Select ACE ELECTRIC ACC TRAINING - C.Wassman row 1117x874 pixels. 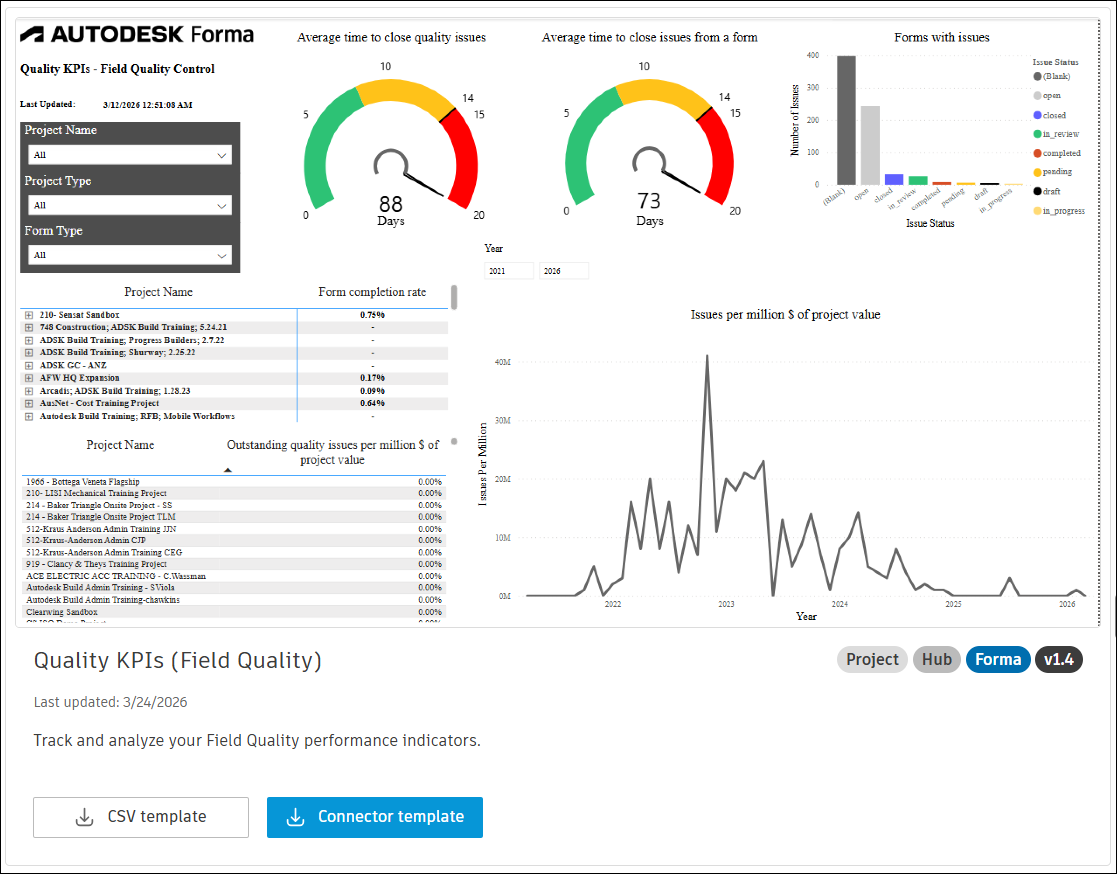[234, 576]
